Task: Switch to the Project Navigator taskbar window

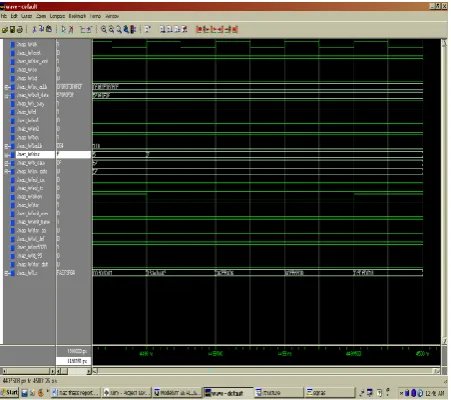Action: pyautogui.click(x=126, y=393)
